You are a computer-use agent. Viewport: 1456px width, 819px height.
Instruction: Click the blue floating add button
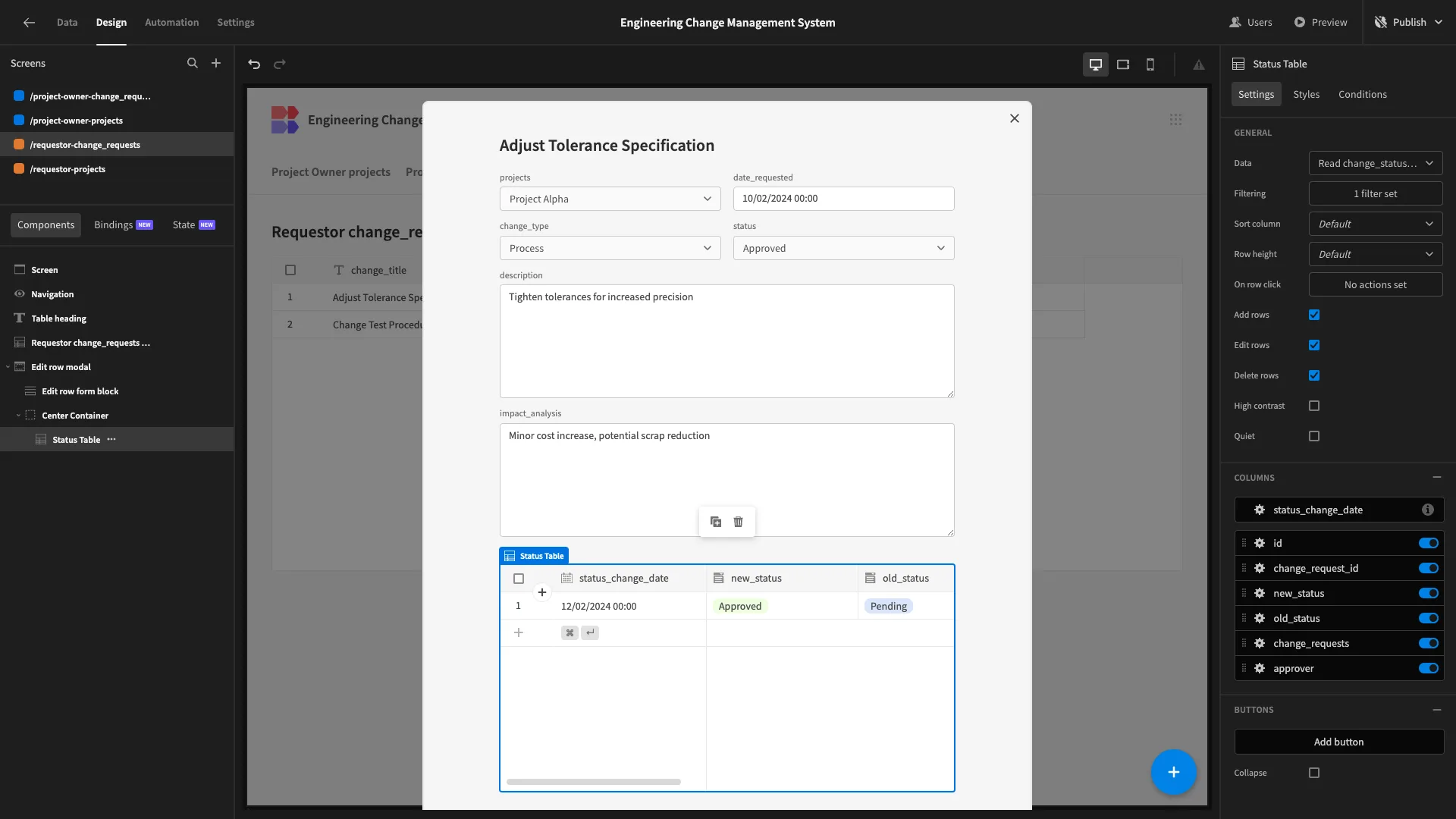(x=1173, y=772)
